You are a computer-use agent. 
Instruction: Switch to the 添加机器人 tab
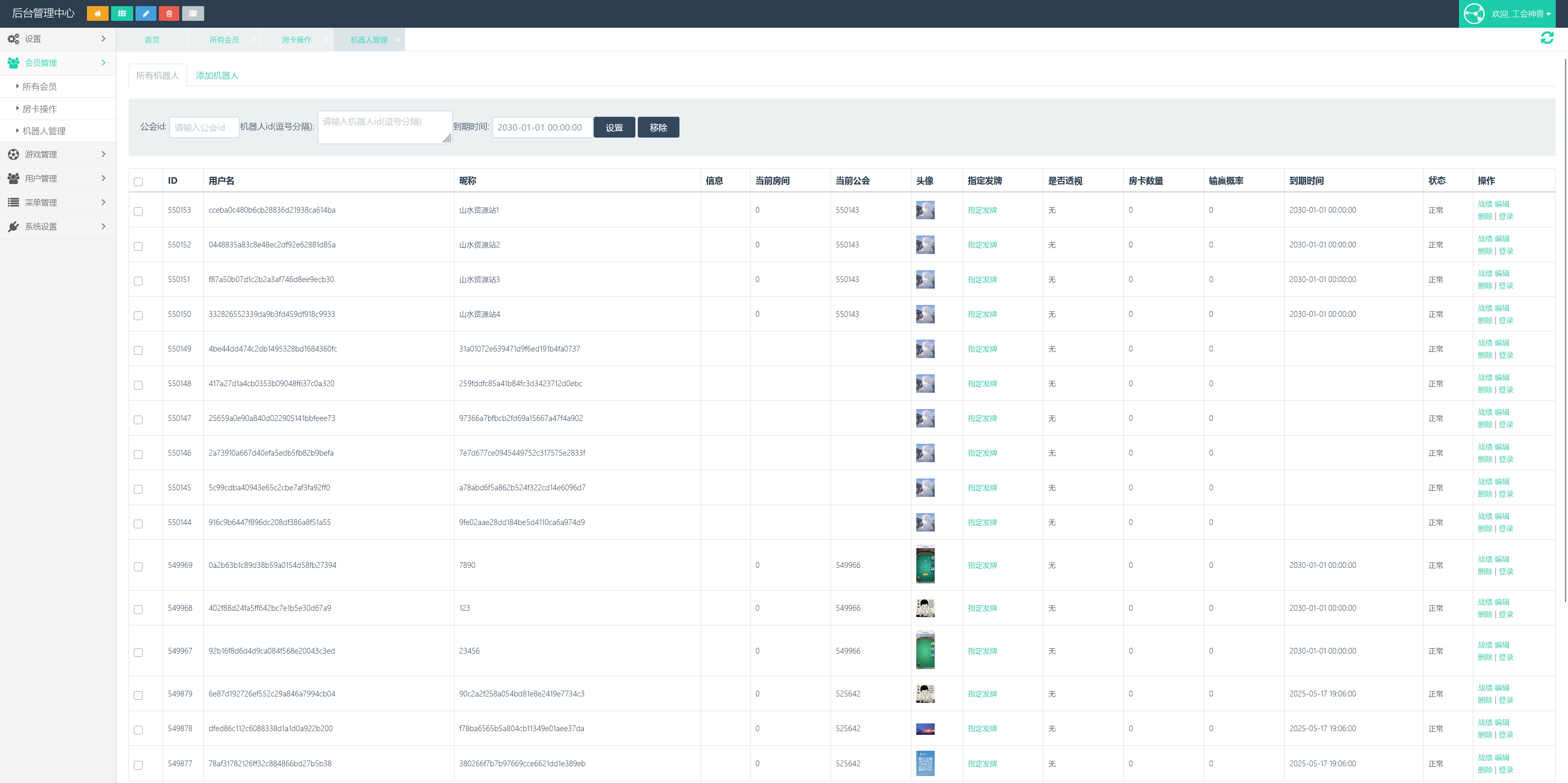coord(217,76)
